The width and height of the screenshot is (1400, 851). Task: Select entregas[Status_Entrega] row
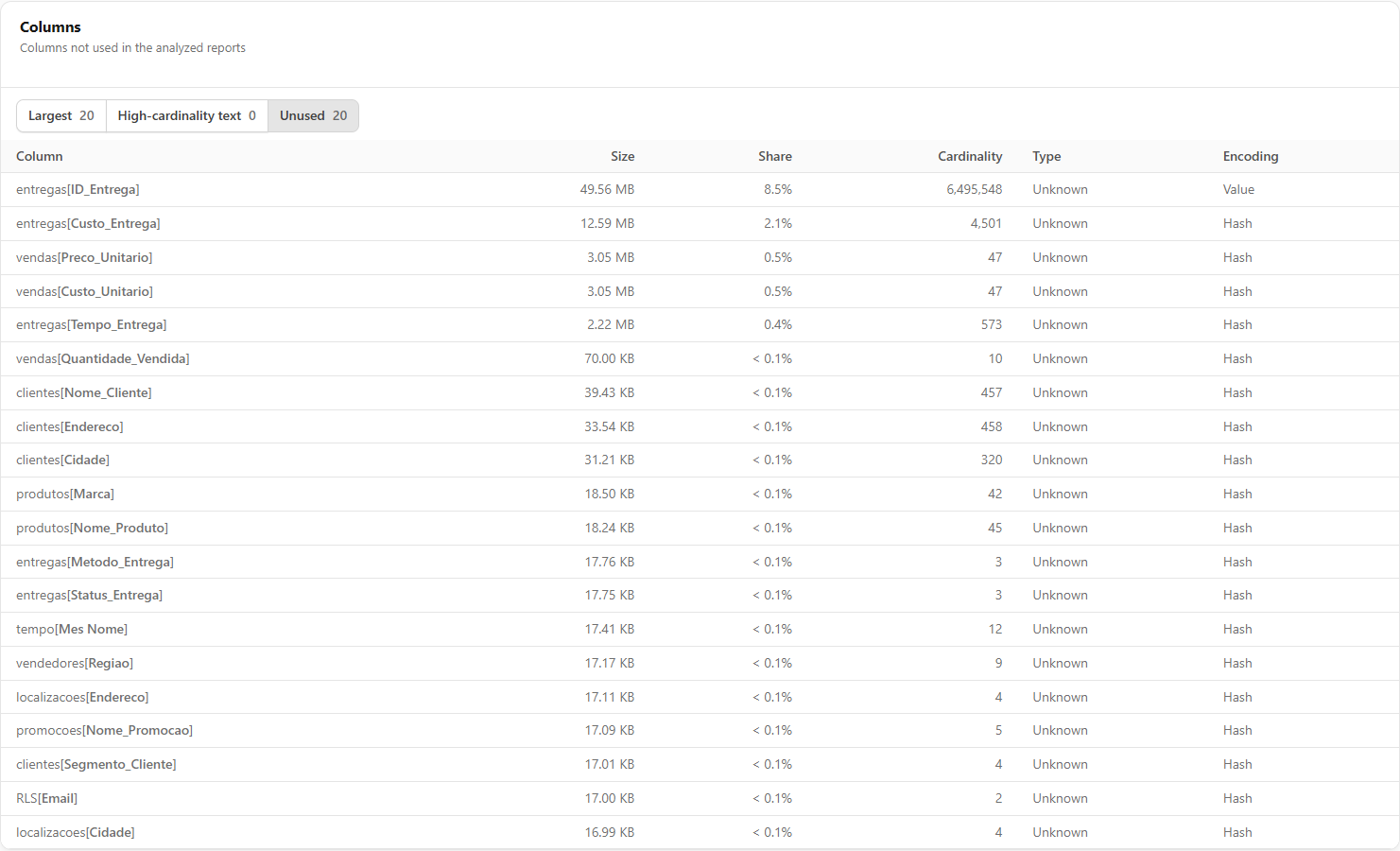(x=700, y=595)
